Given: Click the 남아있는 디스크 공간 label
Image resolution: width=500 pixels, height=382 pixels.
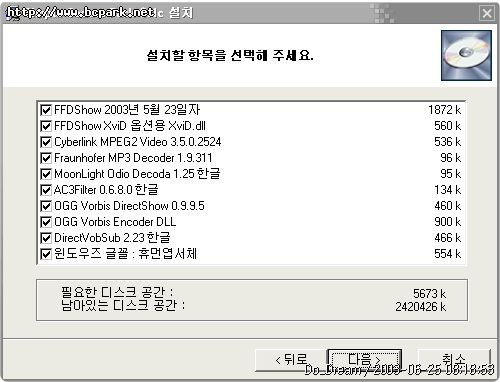Looking at the screenshot, I should (123, 305).
